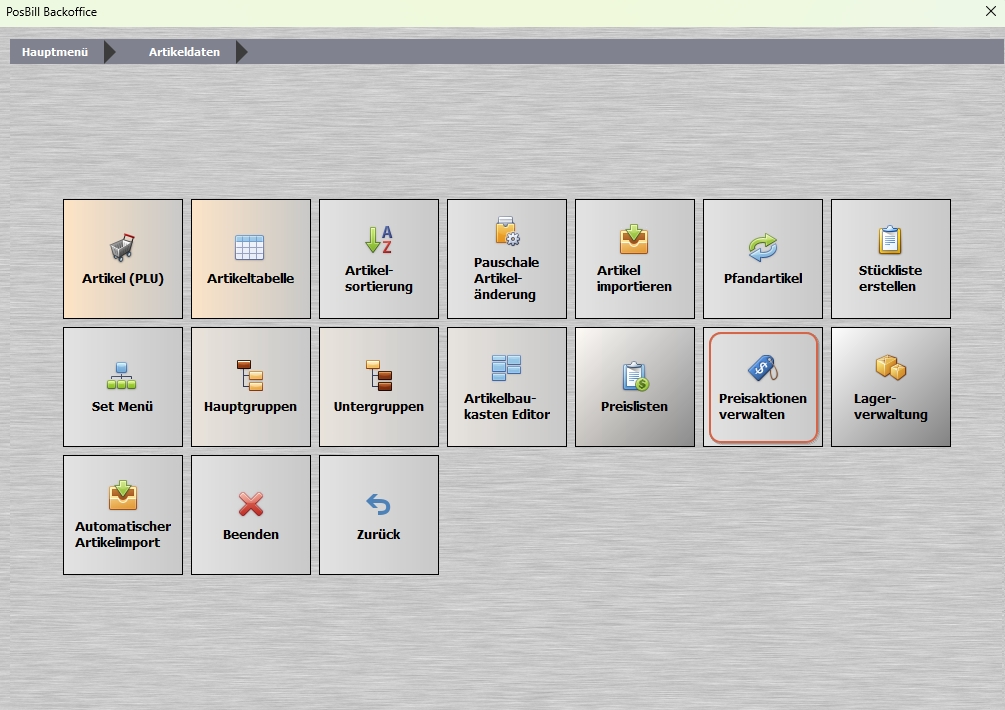Screen dimensions: 1005x710
Task: Navigate to Hauptmenü in the breadcrumb
Action: (x=56, y=52)
